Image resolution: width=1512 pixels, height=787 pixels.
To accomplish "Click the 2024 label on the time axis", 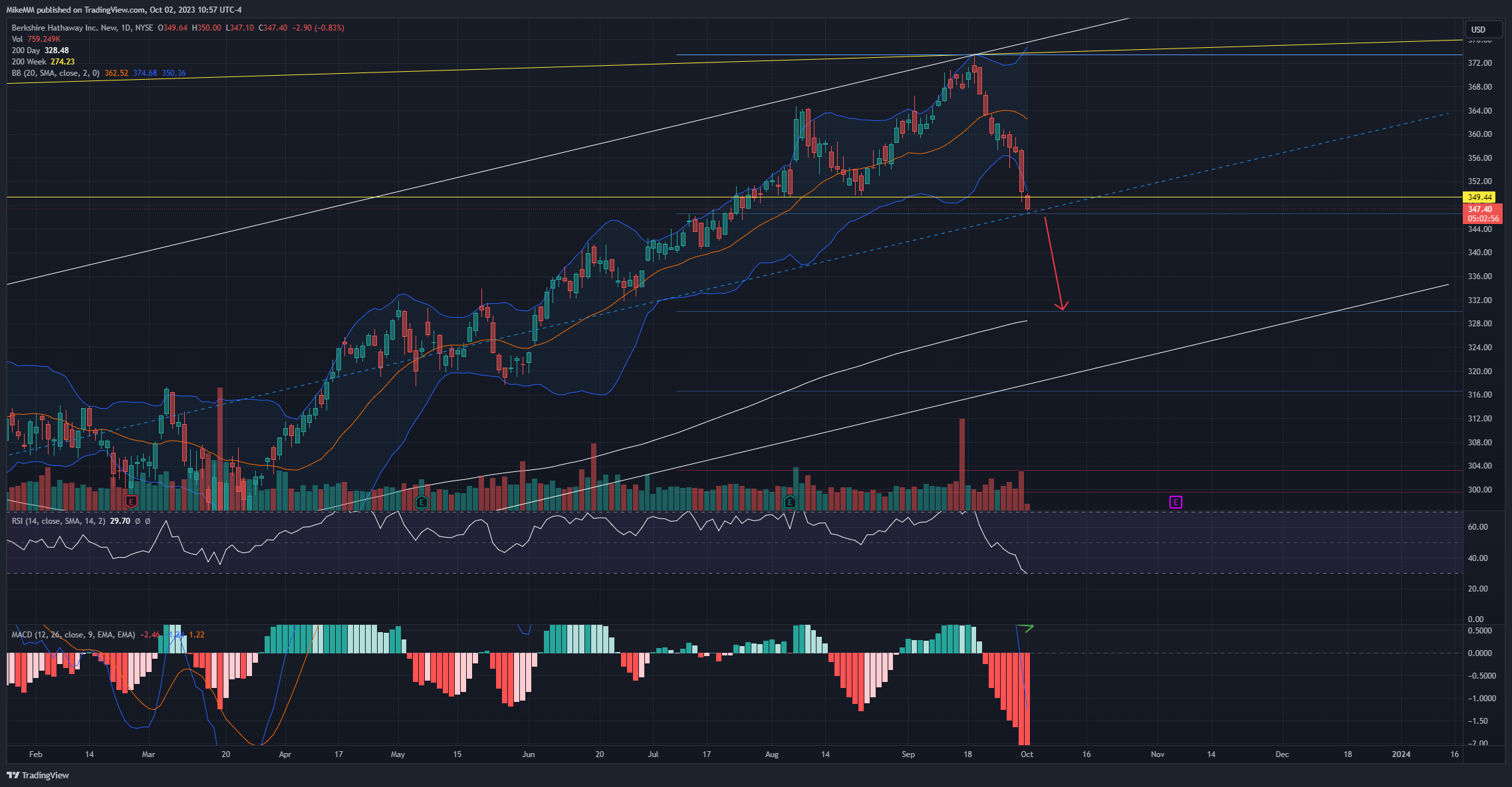I will tap(1401, 754).
